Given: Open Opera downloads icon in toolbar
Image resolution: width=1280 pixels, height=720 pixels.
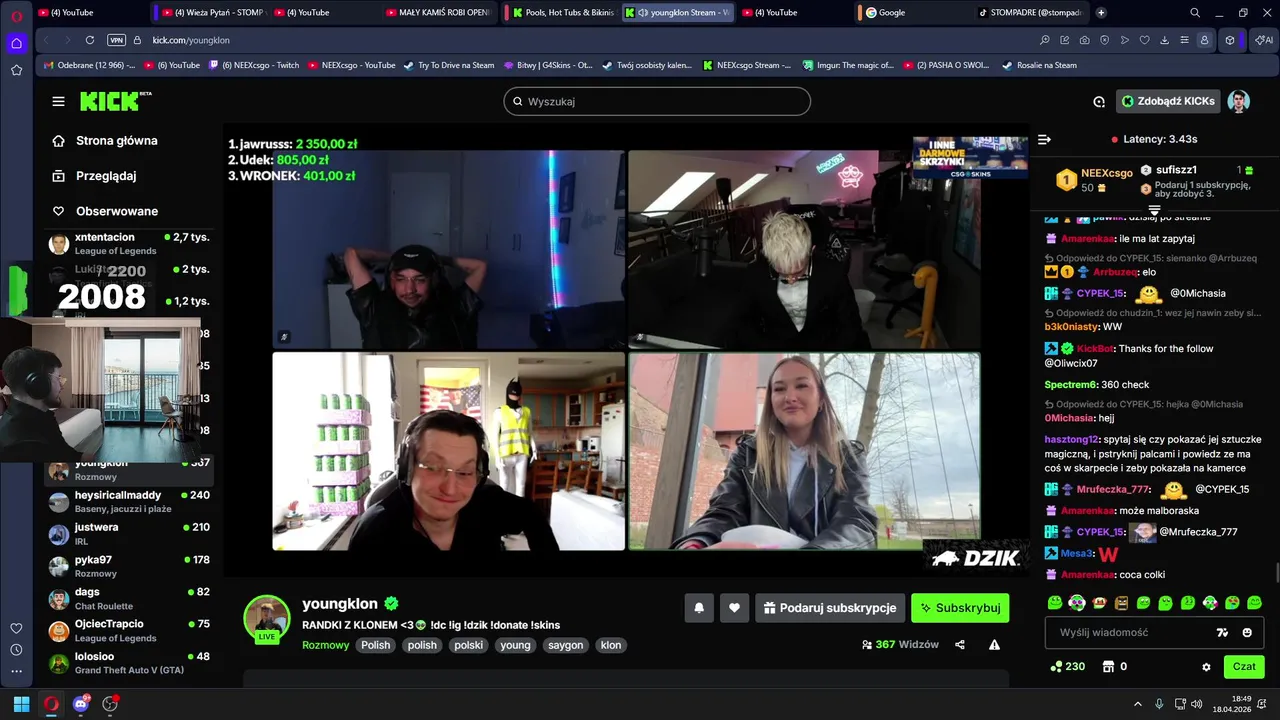Looking at the screenshot, I should 1164,40.
